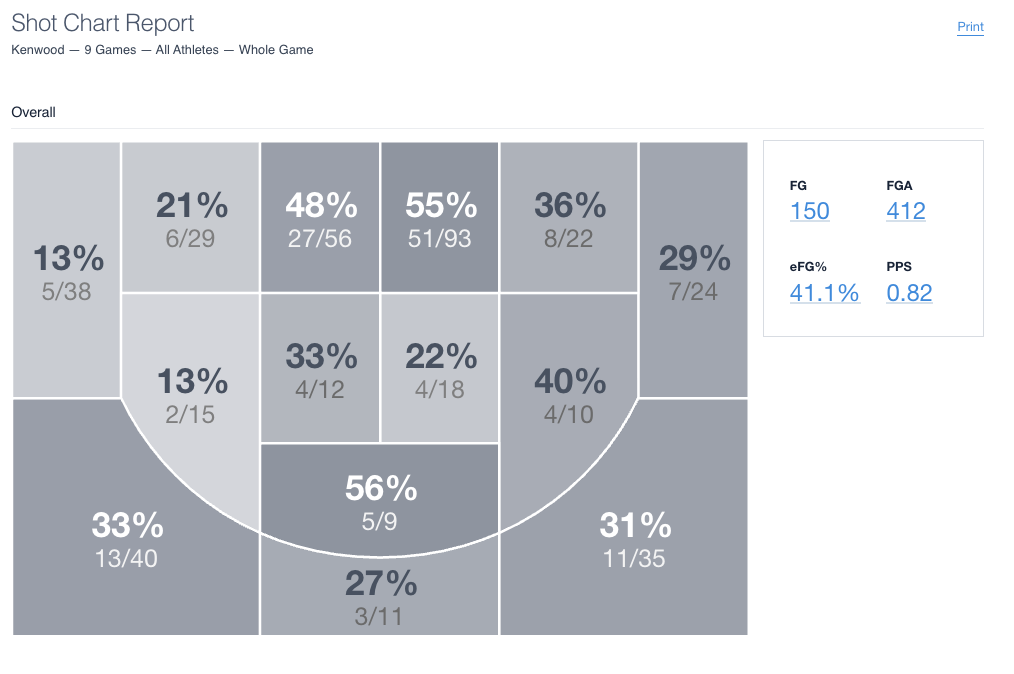
Task: Click the 40% zone showing 4/10
Action: click(x=569, y=395)
